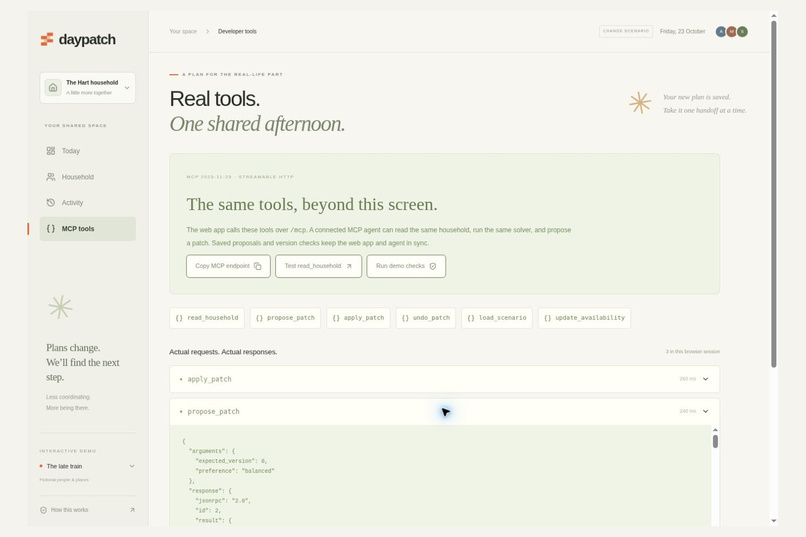Select MCP tools in sidebar
806x537 pixels.
[x=87, y=229]
